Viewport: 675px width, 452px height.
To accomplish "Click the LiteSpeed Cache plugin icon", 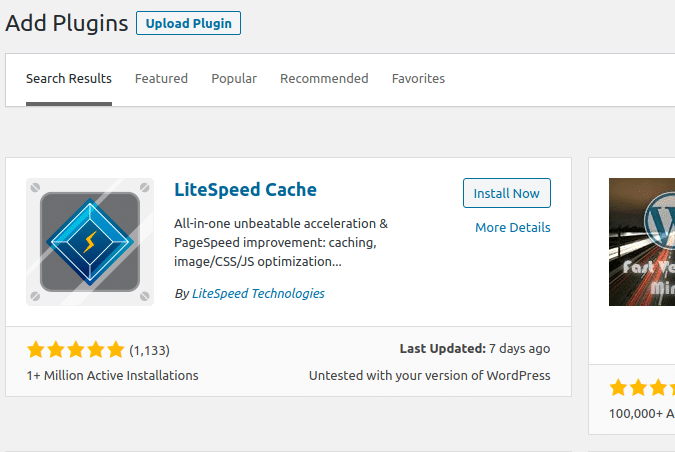I will (x=90, y=242).
